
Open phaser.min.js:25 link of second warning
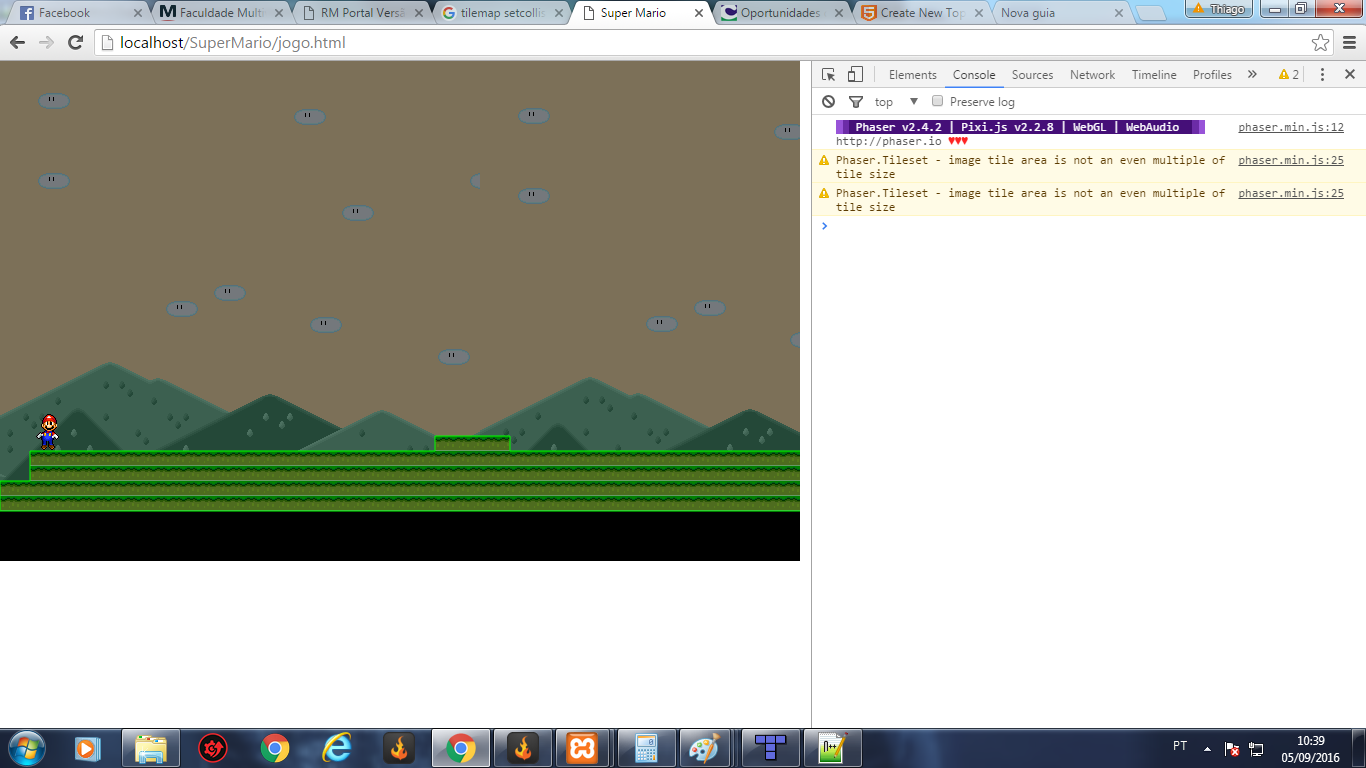(1291, 193)
